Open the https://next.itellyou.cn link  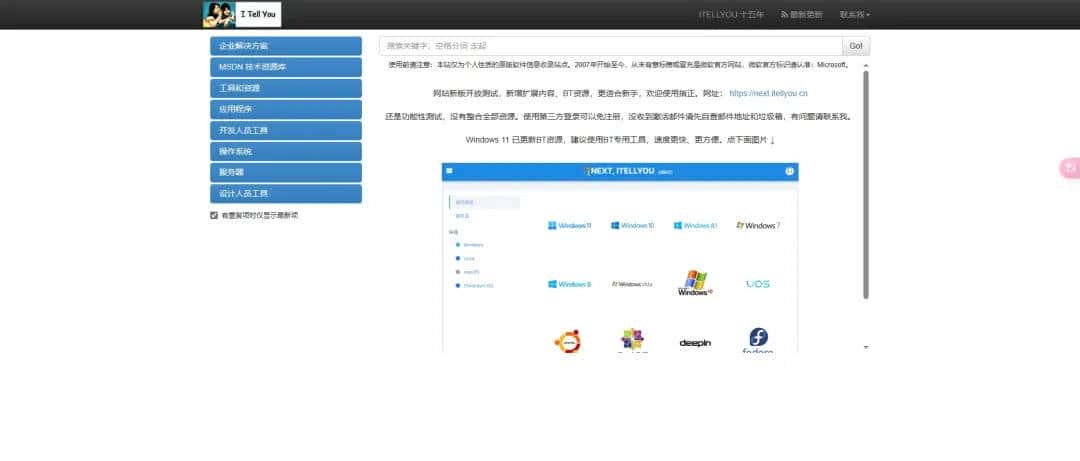(x=768, y=93)
